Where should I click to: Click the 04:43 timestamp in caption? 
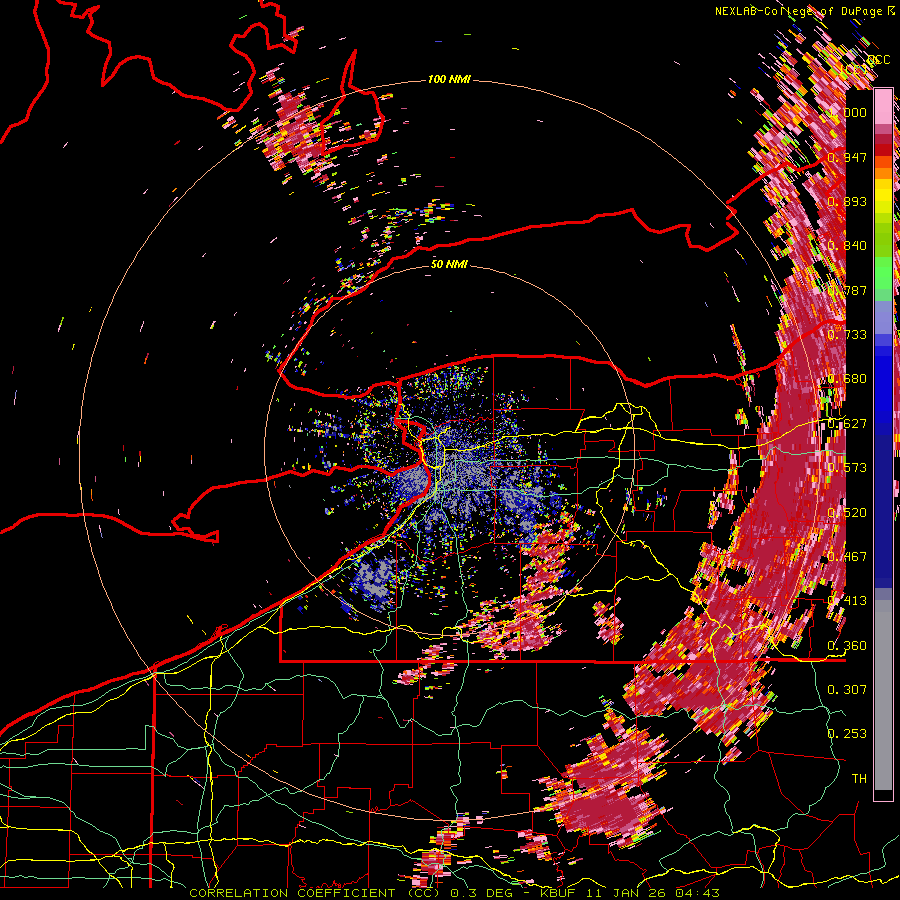[x=699, y=893]
